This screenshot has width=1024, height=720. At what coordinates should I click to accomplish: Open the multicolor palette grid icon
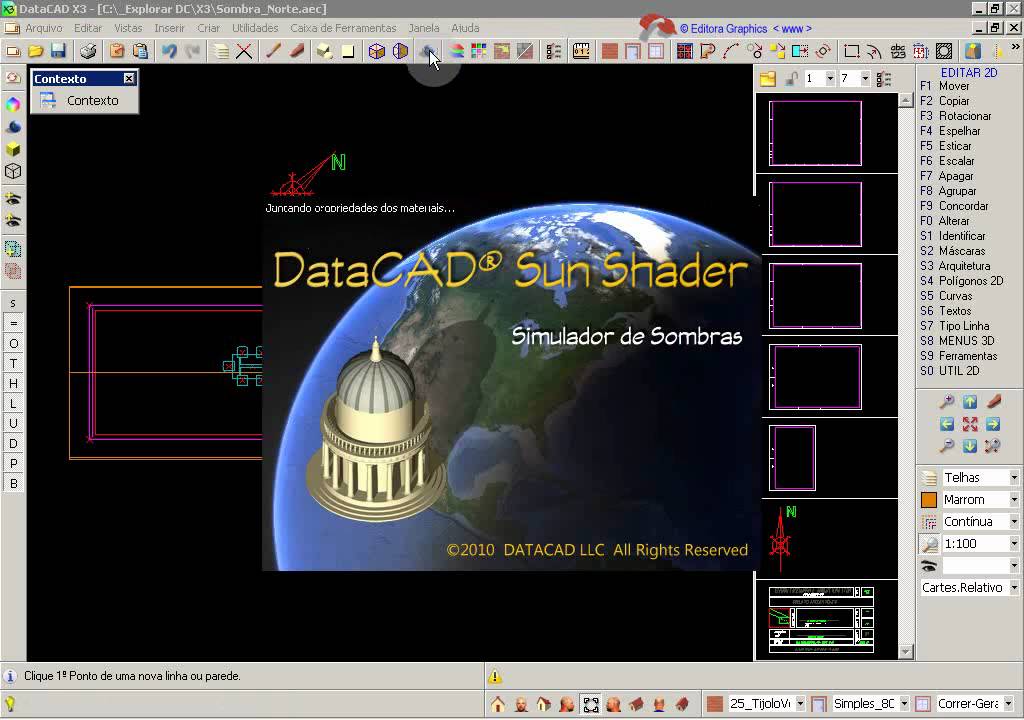[479, 51]
